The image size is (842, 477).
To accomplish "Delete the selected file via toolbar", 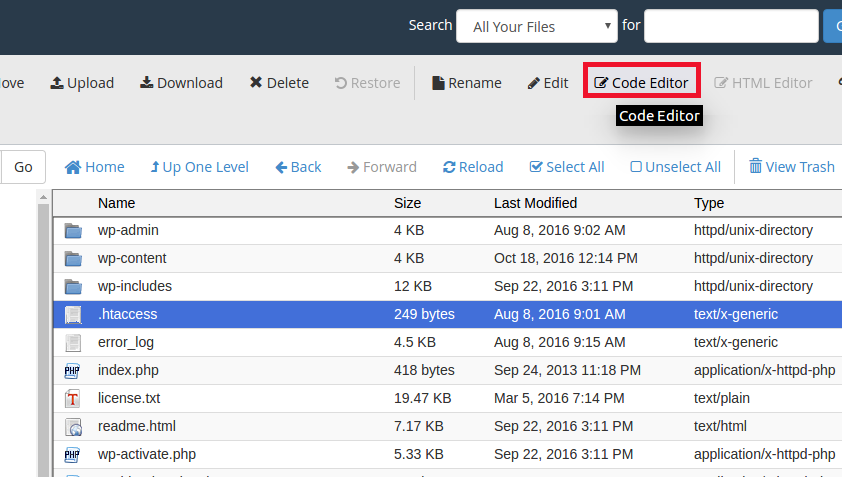I will [279, 83].
